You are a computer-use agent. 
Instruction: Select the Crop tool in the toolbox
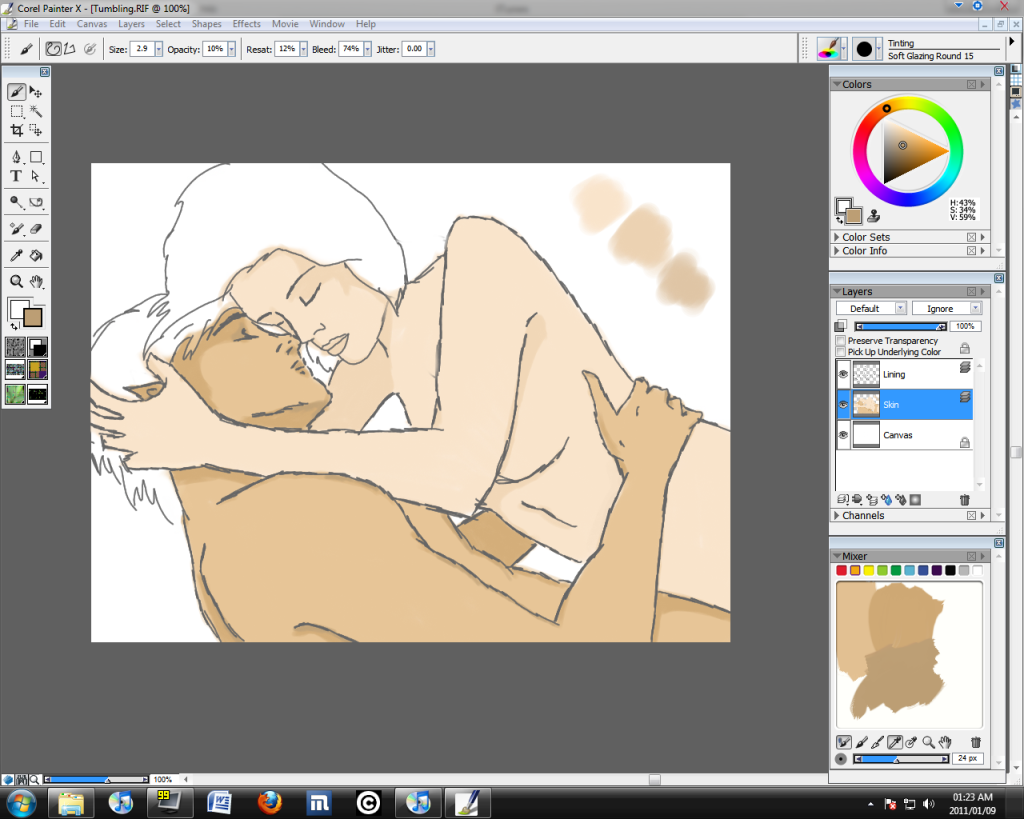click(17, 130)
